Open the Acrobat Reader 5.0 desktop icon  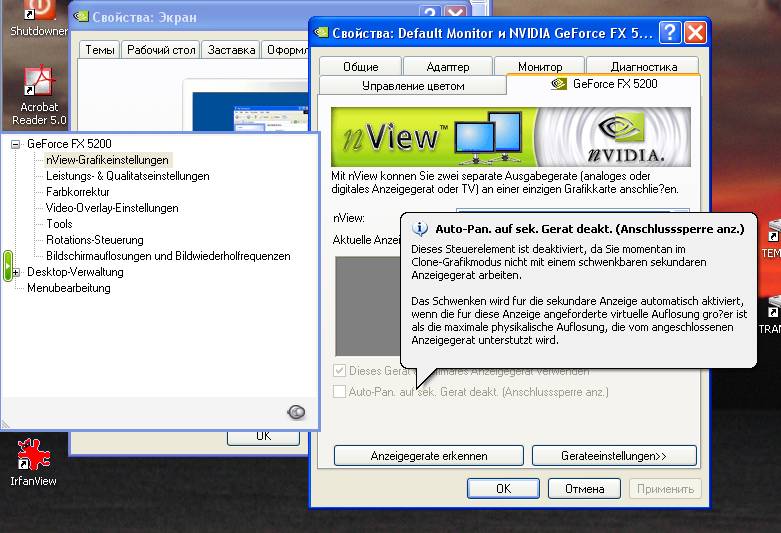(x=39, y=96)
